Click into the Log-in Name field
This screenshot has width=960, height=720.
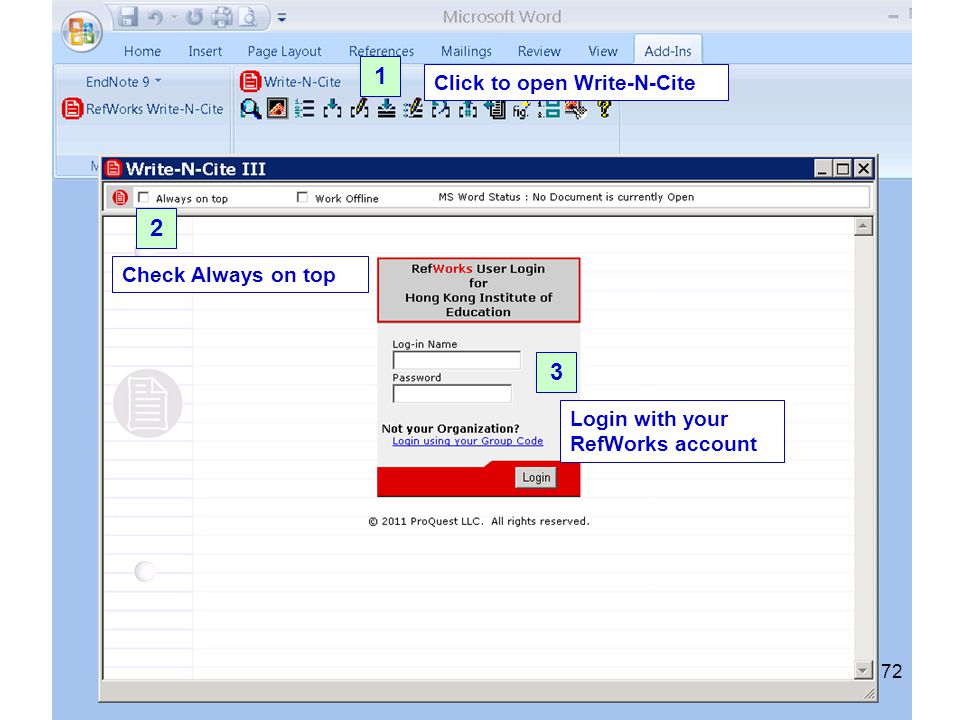tap(456, 361)
